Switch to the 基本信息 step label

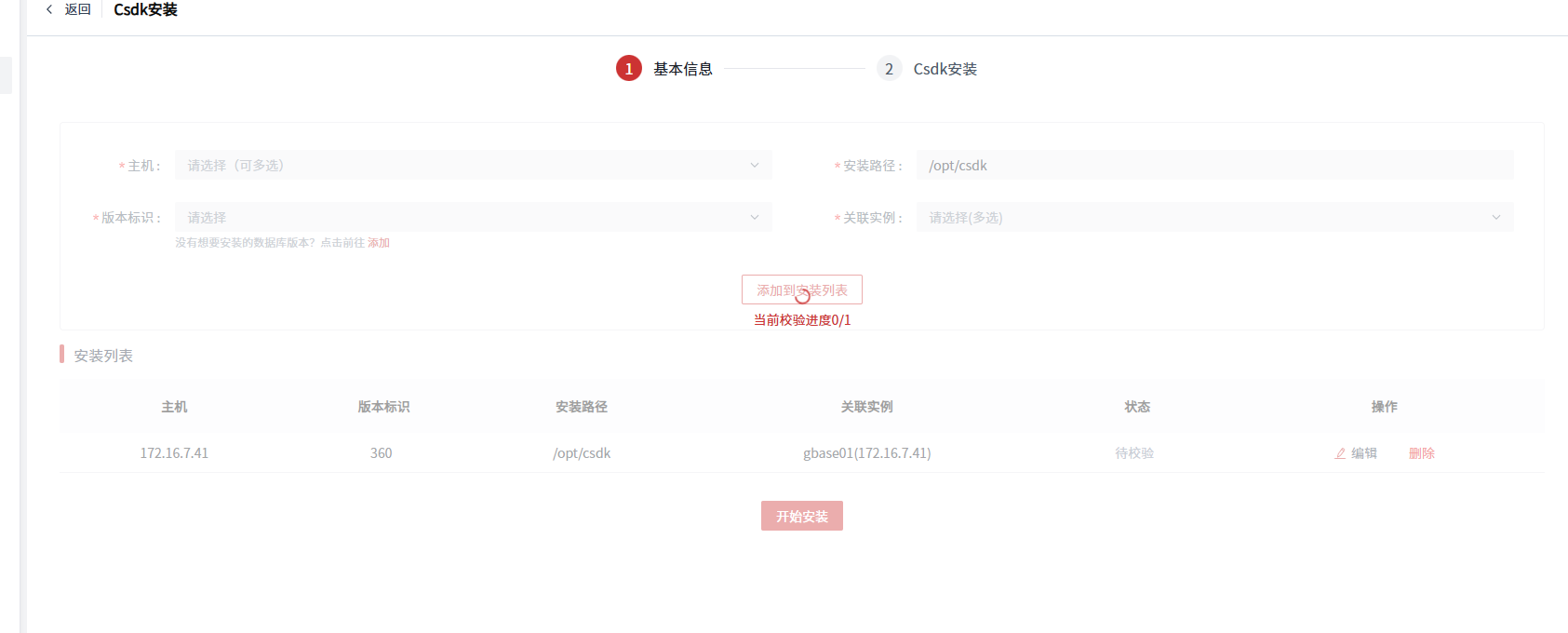click(x=682, y=69)
